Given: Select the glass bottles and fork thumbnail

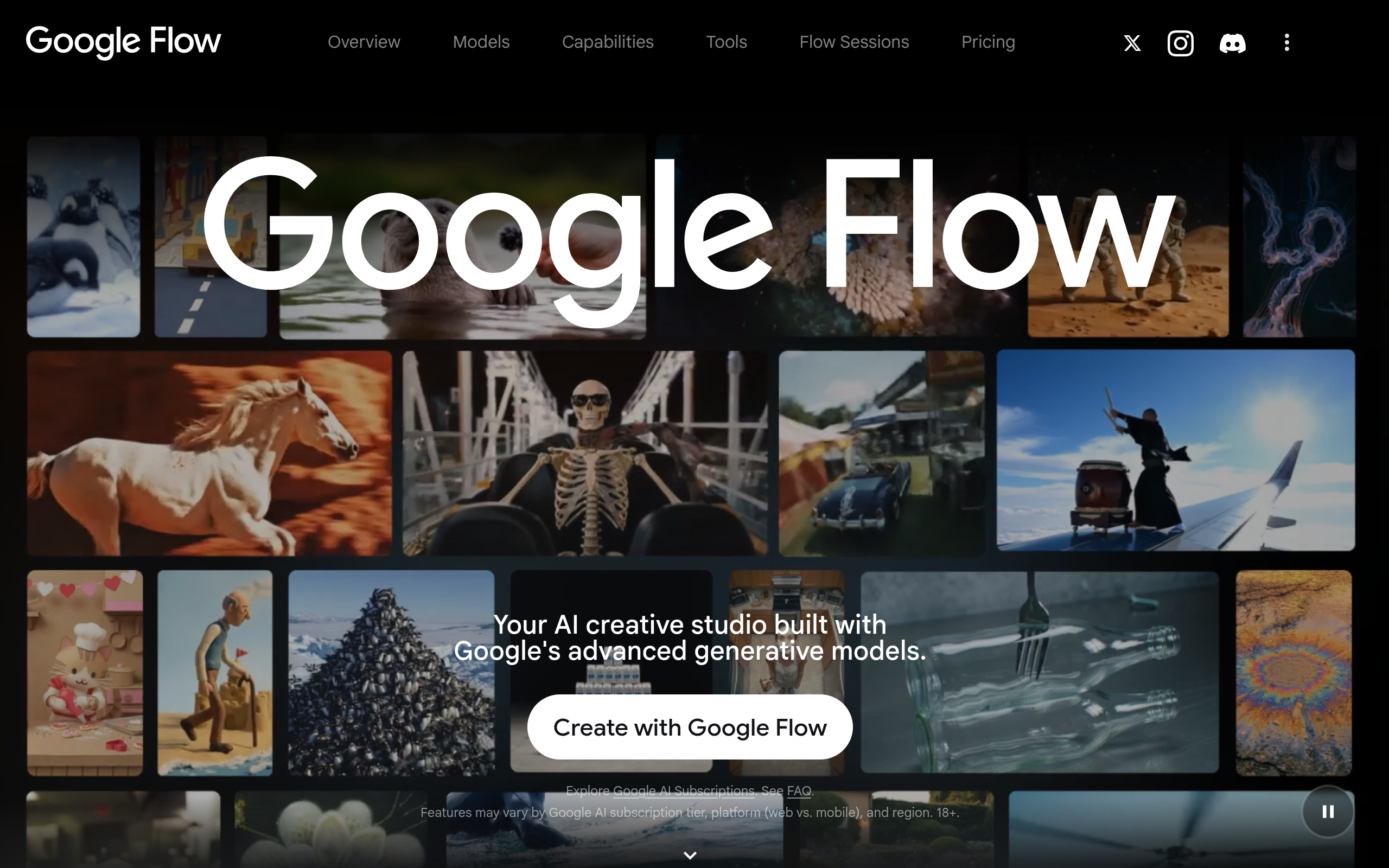Looking at the screenshot, I should coord(1039,672).
